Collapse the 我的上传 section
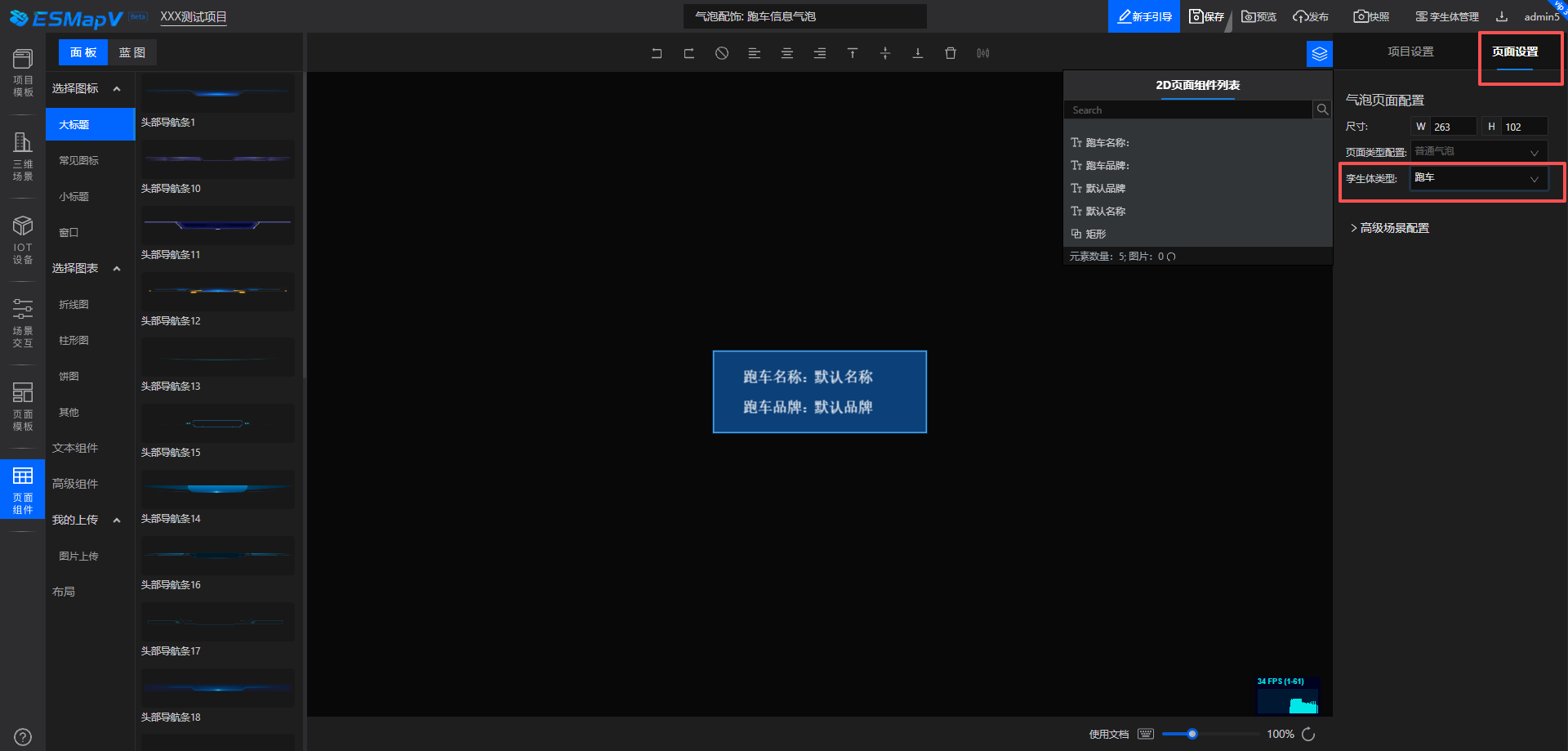The height and width of the screenshot is (751, 1568). coord(117,520)
